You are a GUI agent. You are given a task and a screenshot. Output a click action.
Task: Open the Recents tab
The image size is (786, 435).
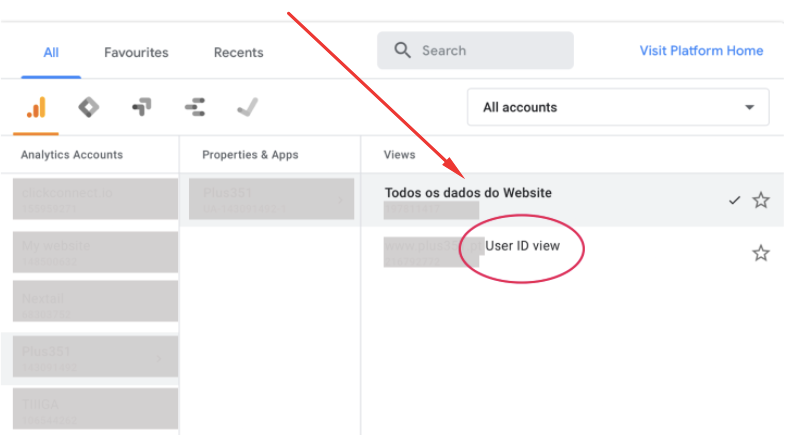click(x=239, y=52)
